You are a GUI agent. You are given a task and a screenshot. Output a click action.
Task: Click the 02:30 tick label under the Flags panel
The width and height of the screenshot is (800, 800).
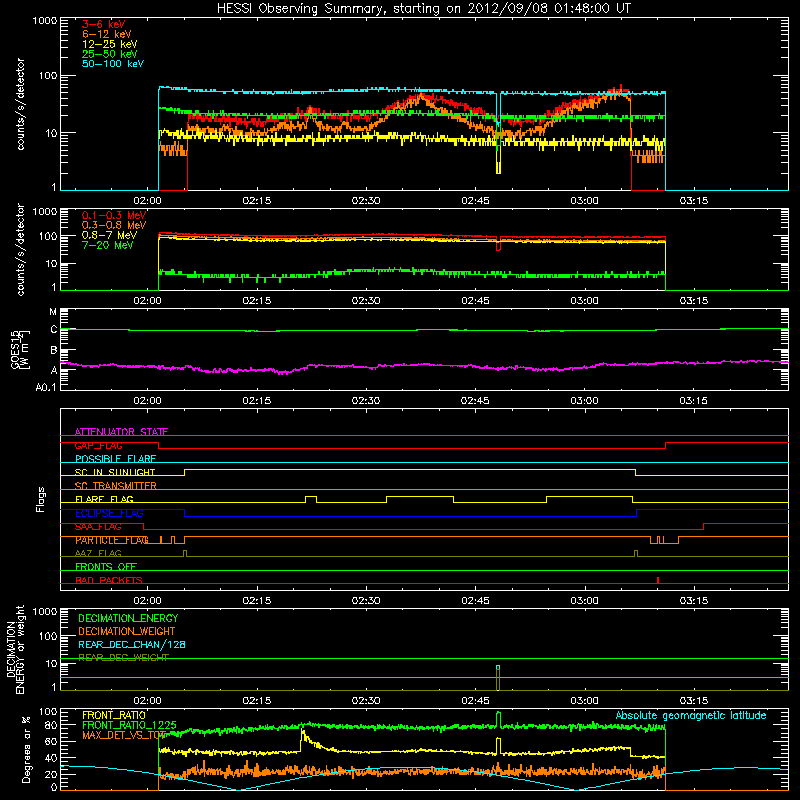pyautogui.click(x=366, y=601)
